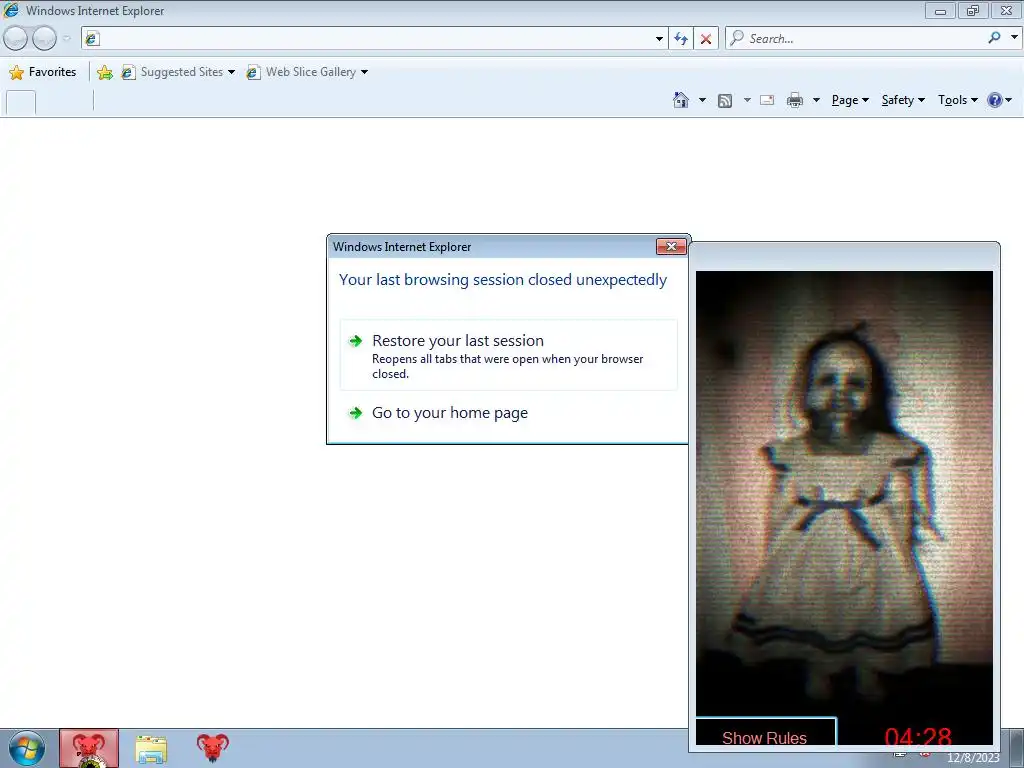Expand the Home button dropdown arrow
This screenshot has height=768, width=1024.
[702, 100]
